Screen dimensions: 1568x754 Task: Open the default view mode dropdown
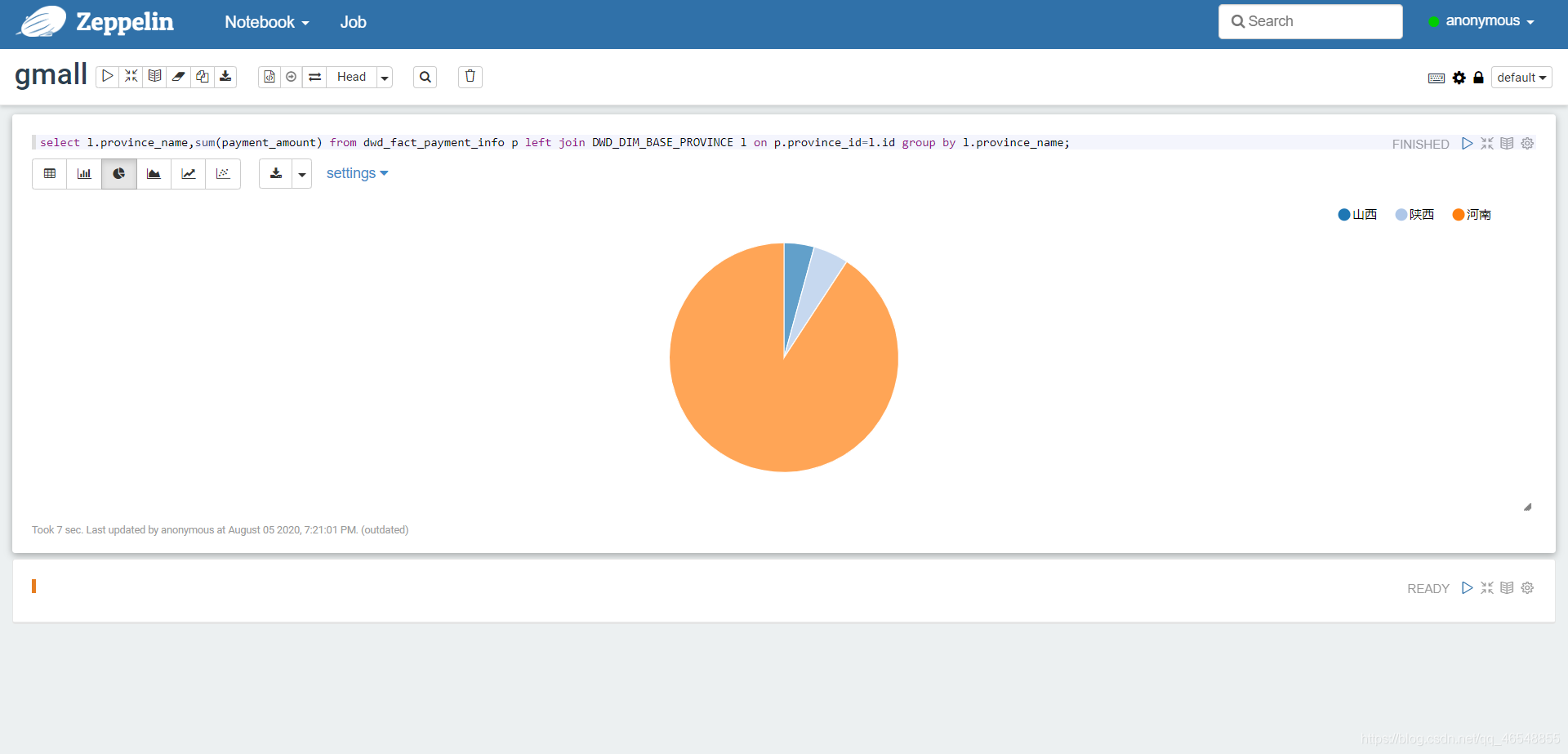point(1521,78)
